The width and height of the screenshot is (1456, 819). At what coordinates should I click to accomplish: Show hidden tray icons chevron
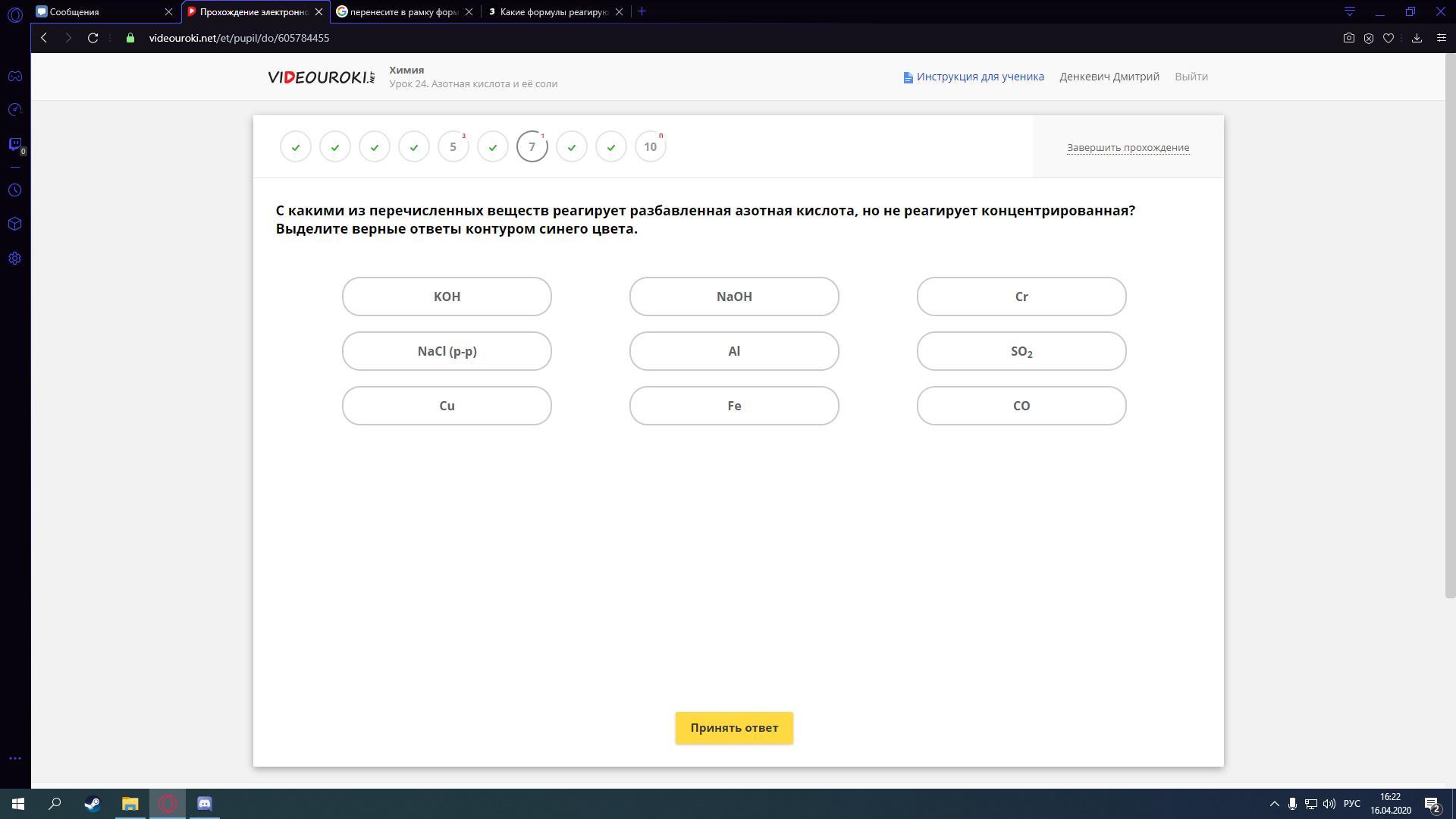coord(1274,804)
